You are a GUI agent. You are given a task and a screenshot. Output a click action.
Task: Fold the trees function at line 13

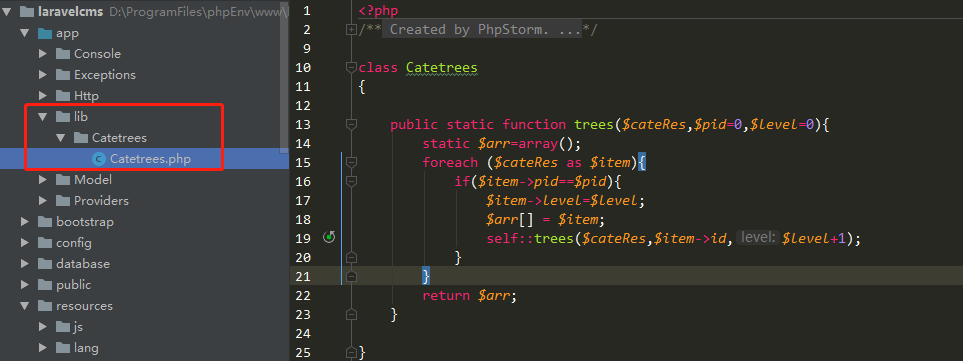point(351,125)
